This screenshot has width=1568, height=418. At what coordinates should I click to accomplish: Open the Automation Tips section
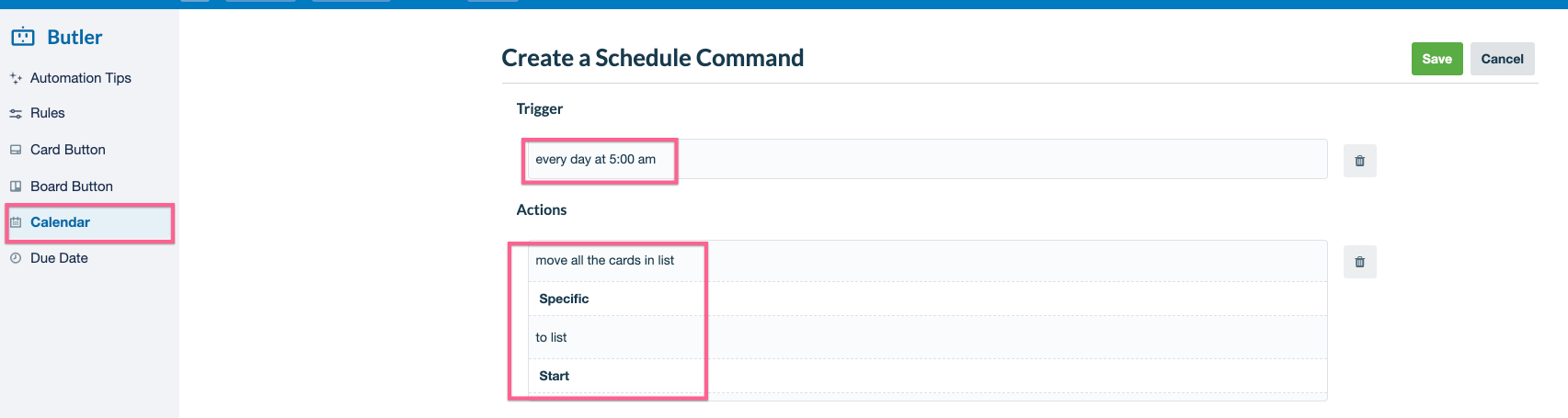tap(81, 78)
